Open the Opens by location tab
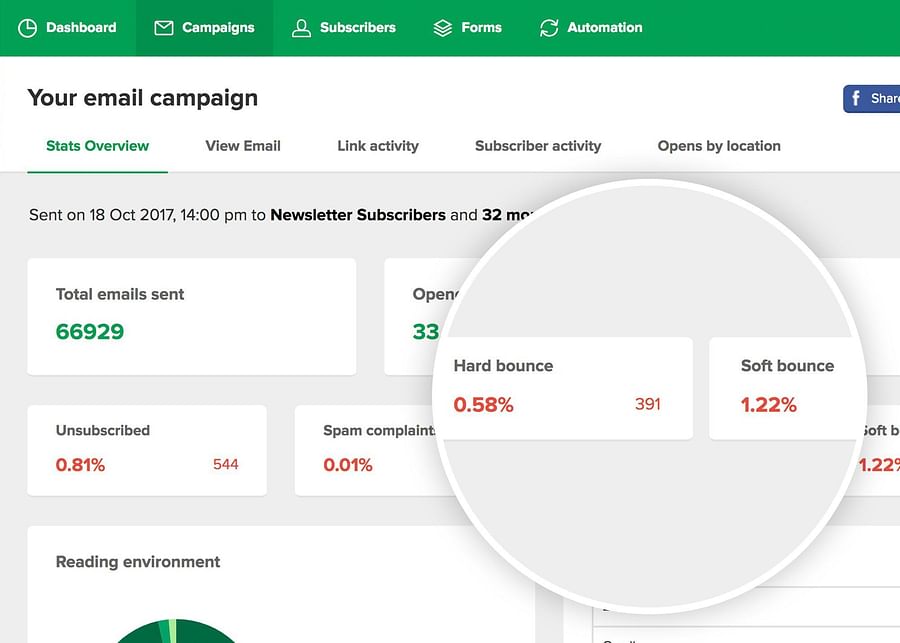The image size is (900, 643). click(719, 146)
